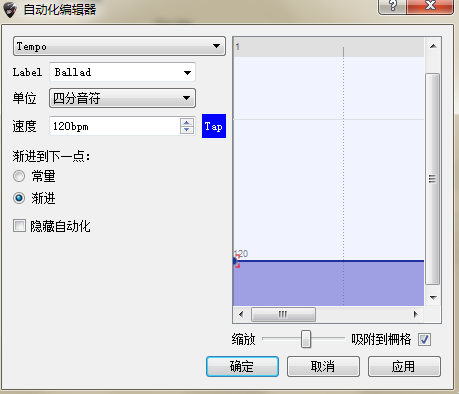Click the 确定 button
The image size is (459, 394).
click(242, 366)
